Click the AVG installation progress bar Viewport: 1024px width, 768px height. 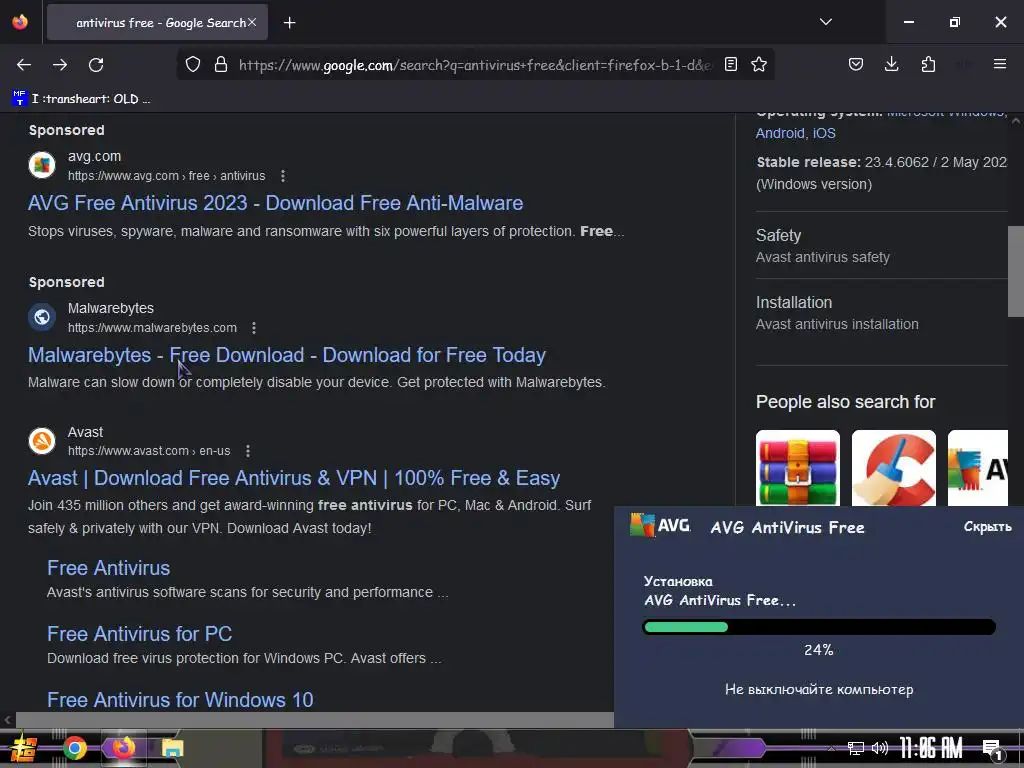(819, 627)
